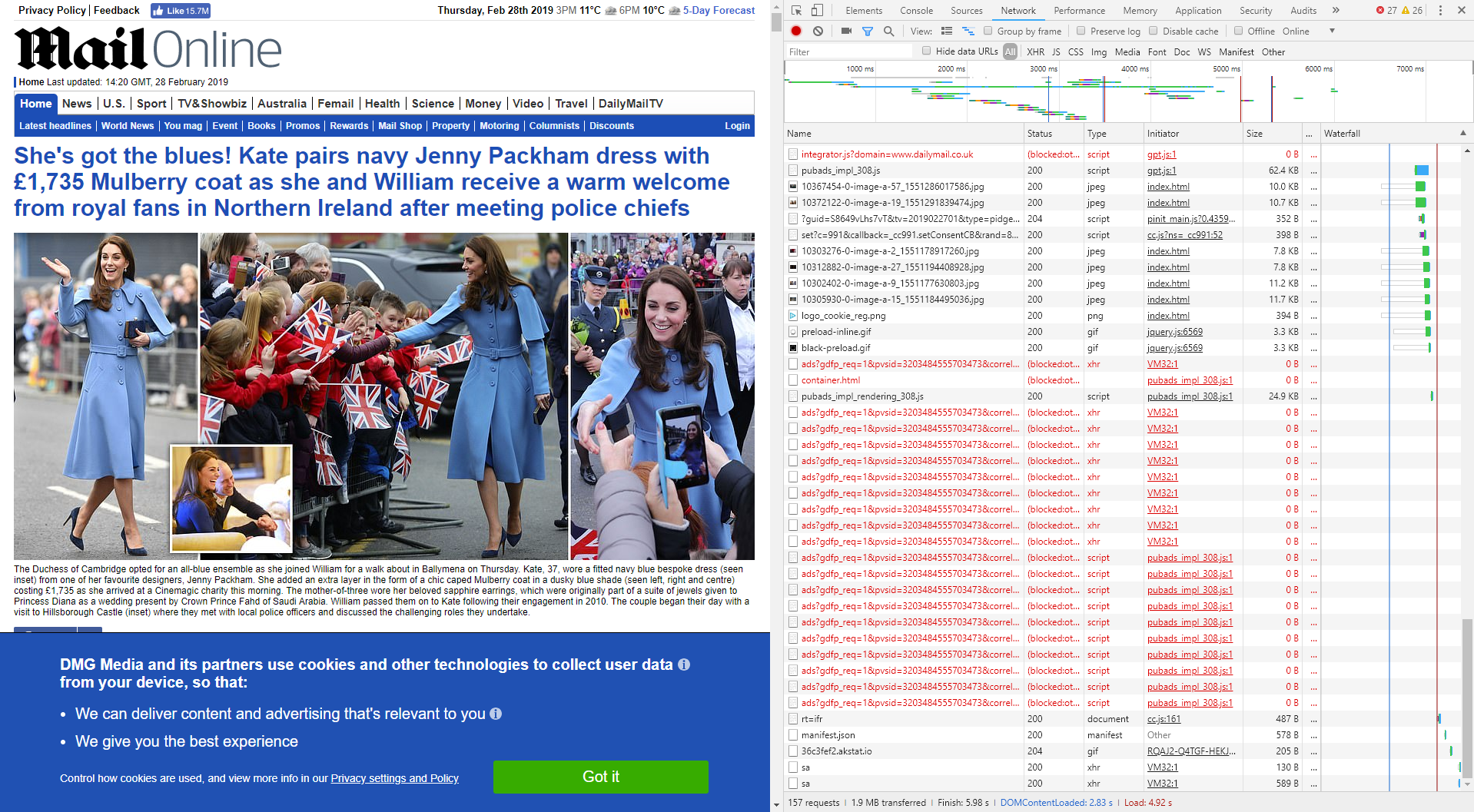Image resolution: width=1474 pixels, height=812 pixels.
Task: Click the capture screenshots camera icon
Action: [846, 31]
